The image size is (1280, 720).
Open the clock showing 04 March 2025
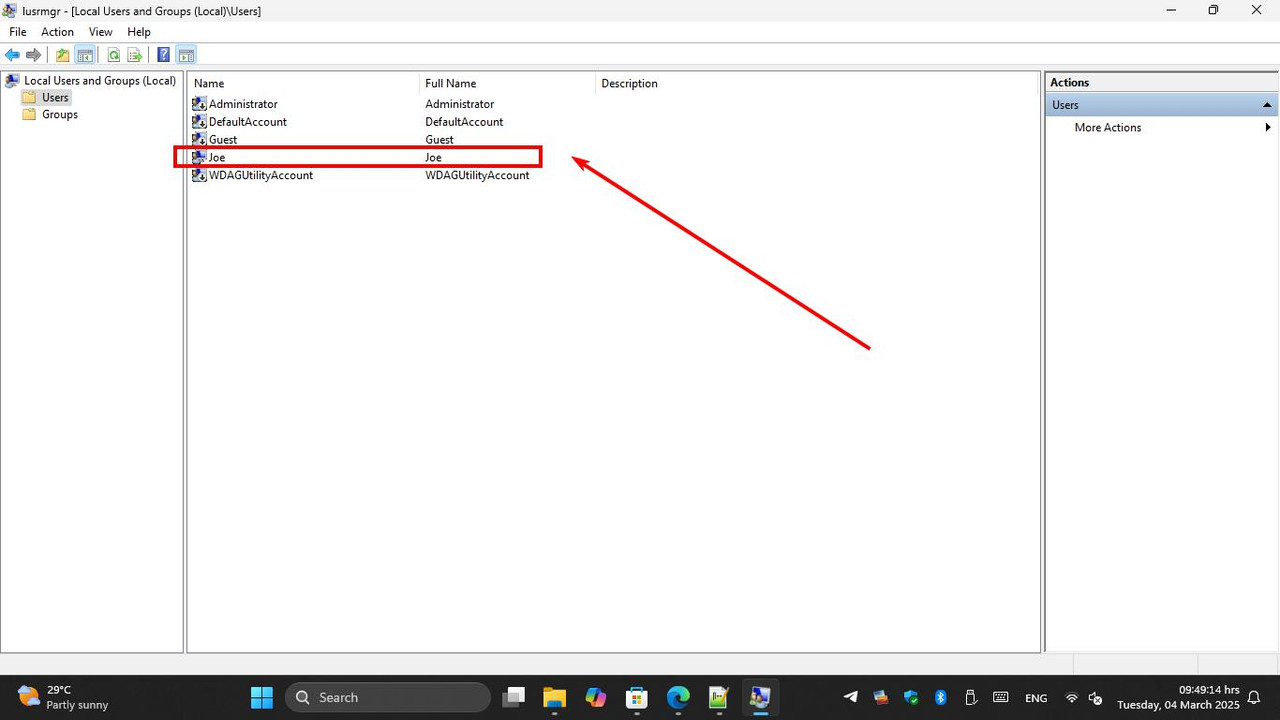1178,697
